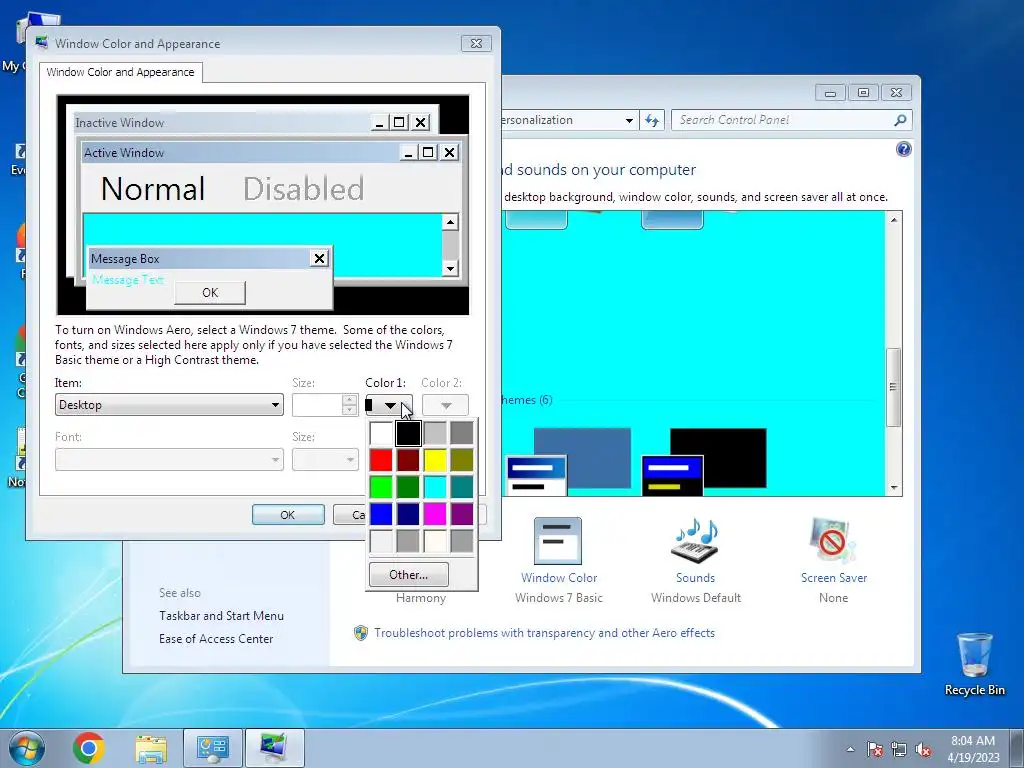Open the Windows Start button
Viewport: 1024px width, 768px height.
click(x=27, y=748)
